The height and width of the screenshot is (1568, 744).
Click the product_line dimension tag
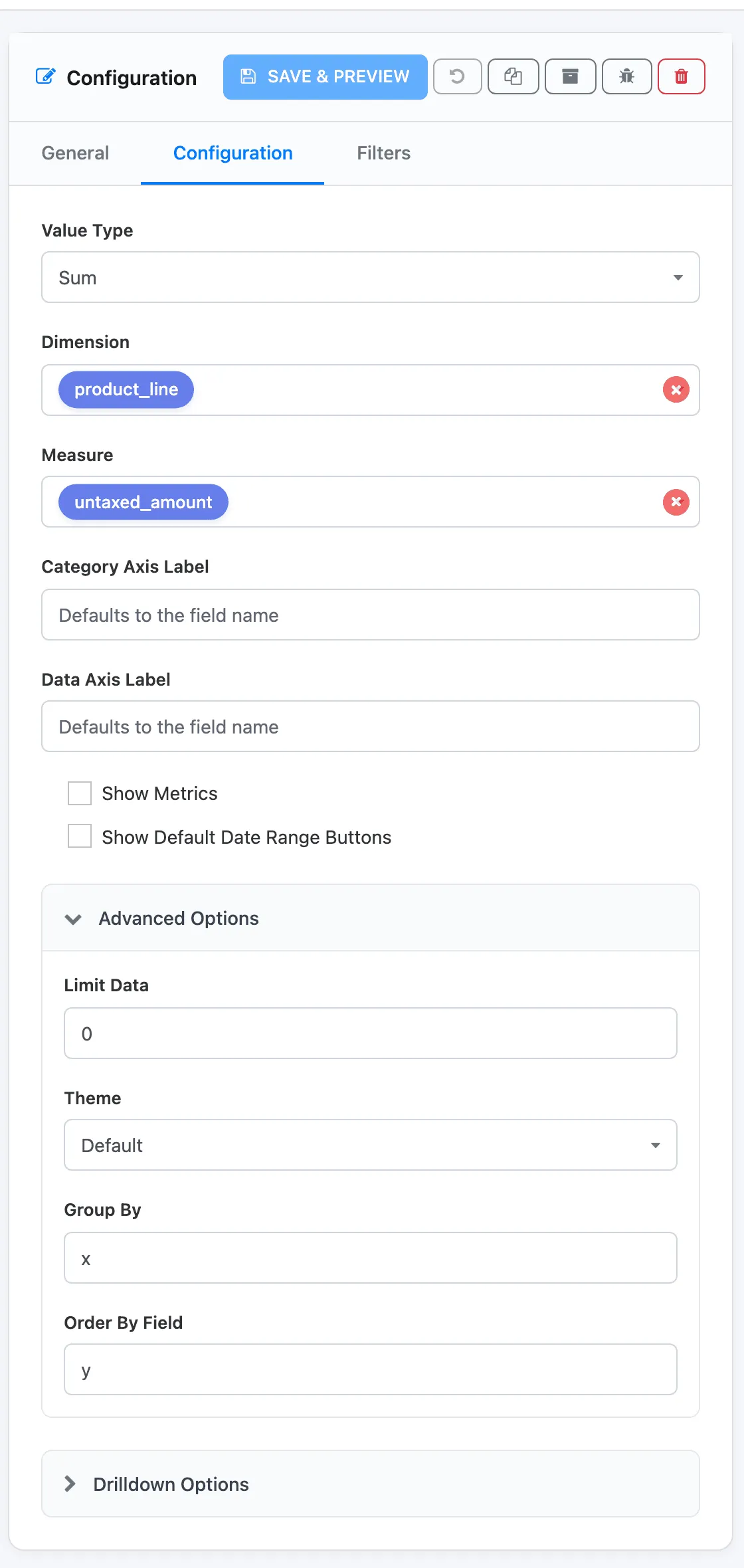126,390
